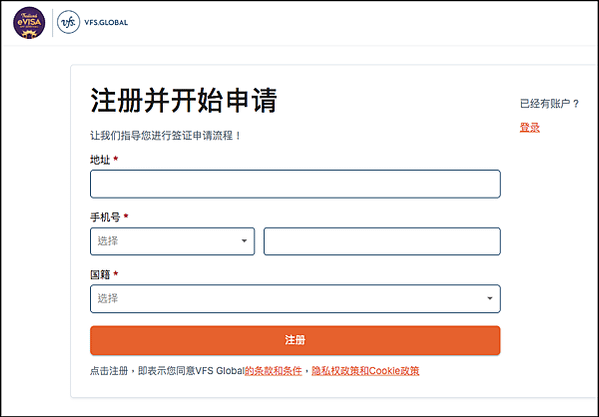This screenshot has width=599, height=417.
Task: Click the arrow on the 国籍 dropdown
Action: (490, 298)
